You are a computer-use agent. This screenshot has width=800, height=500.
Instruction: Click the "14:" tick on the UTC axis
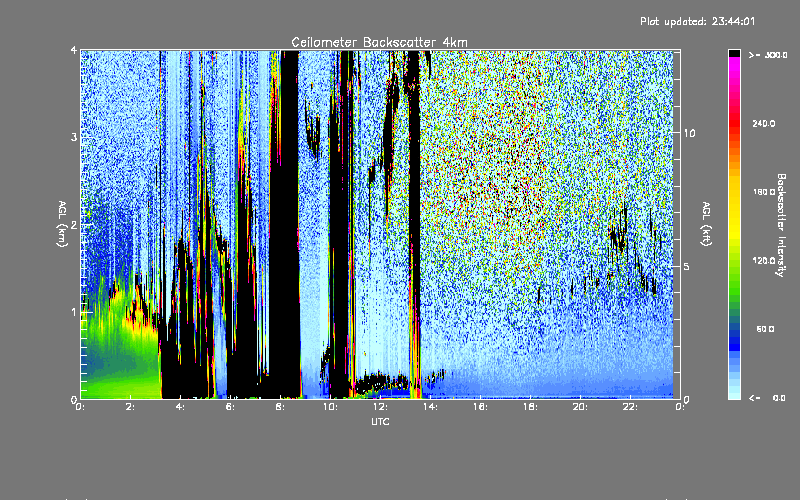430,407
